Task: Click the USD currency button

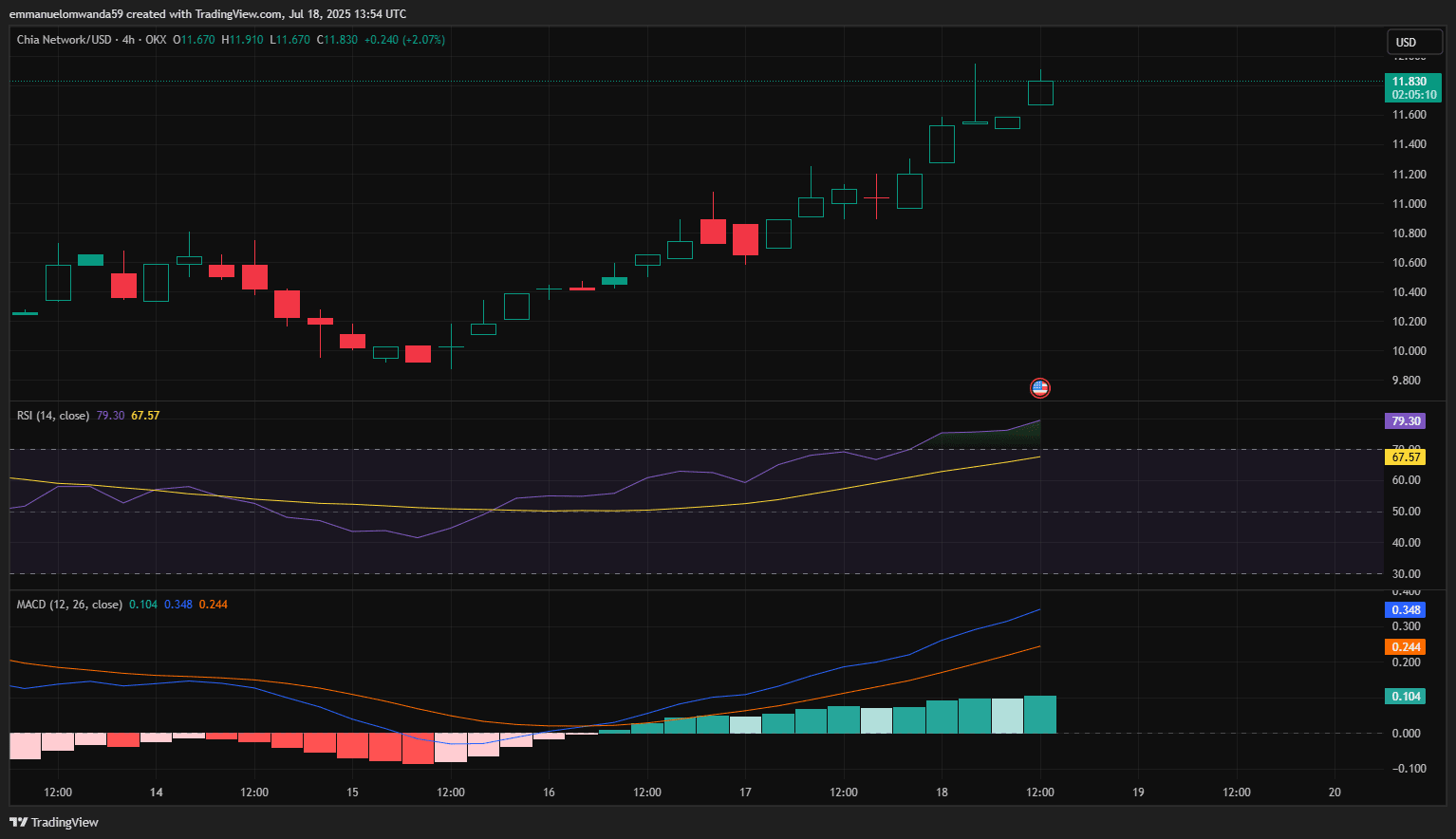Action: [x=1414, y=42]
